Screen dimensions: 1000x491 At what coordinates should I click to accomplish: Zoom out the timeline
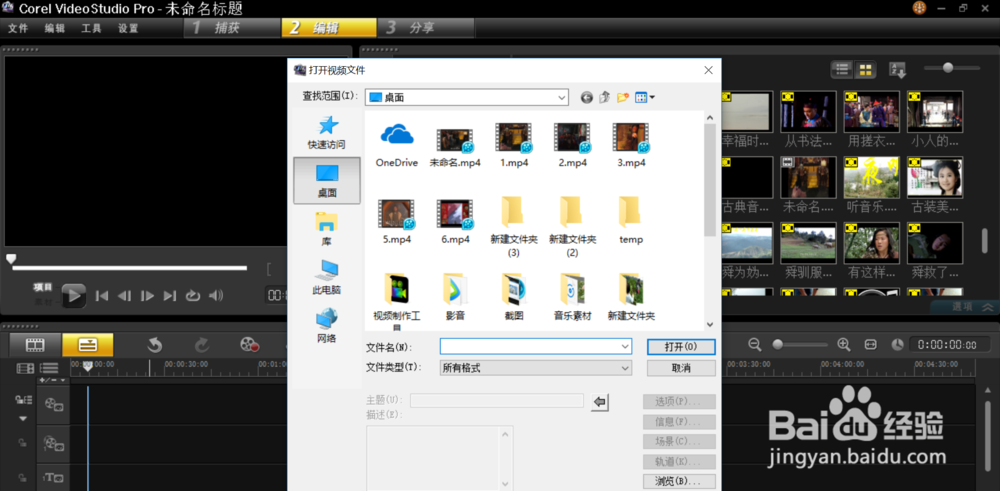(755, 344)
